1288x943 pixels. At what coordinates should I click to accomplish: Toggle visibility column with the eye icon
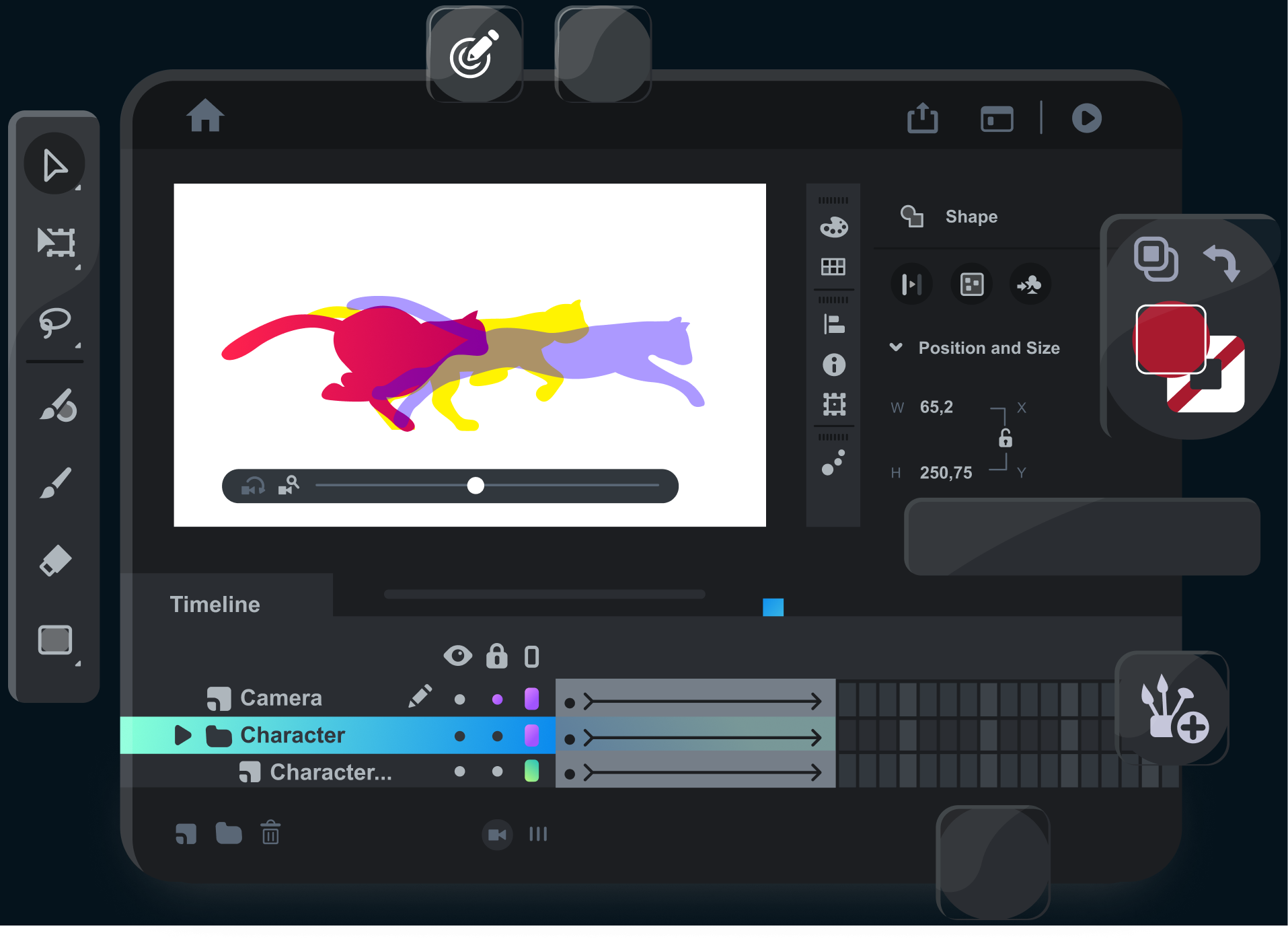point(458,656)
